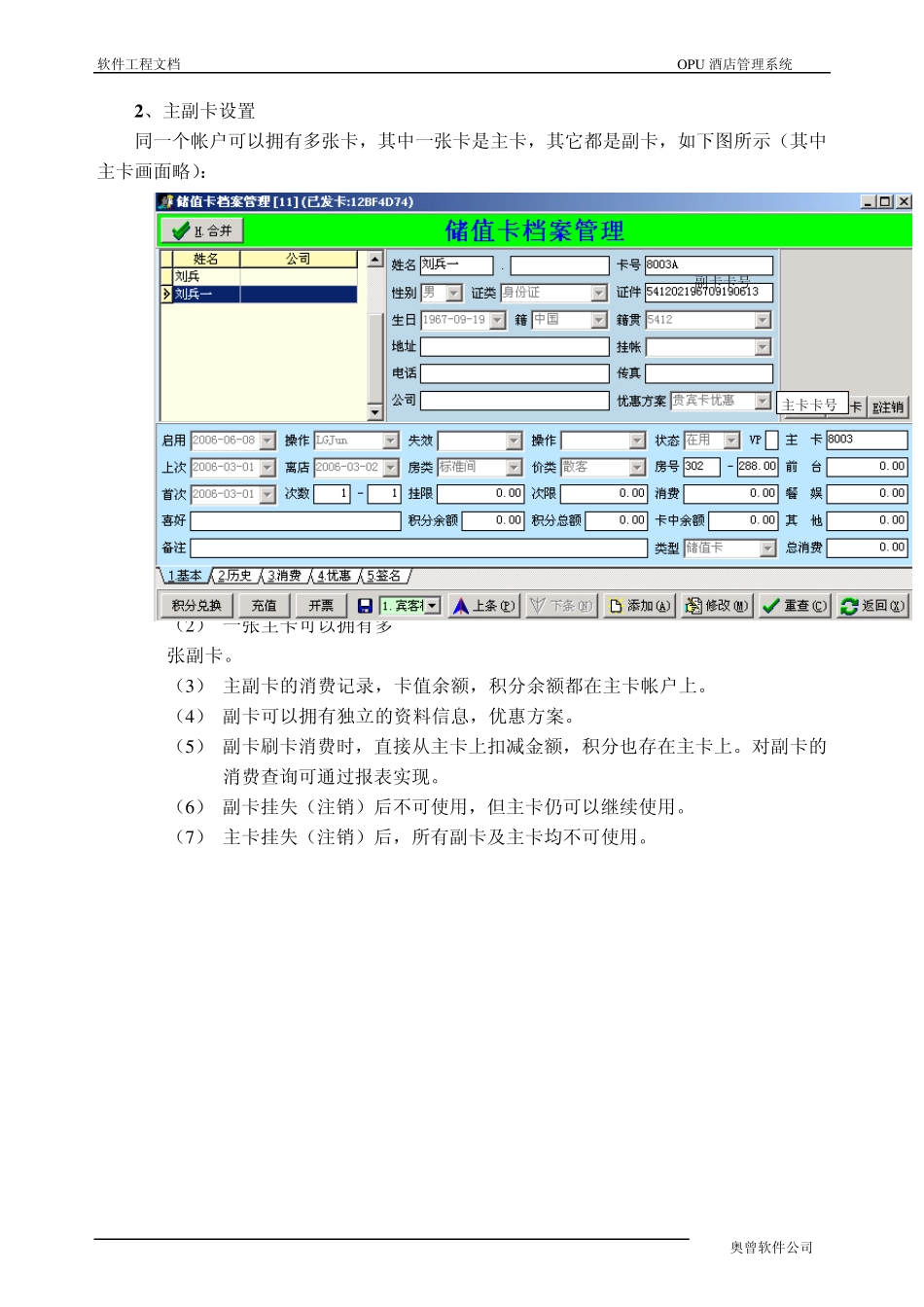This screenshot has height=1307, width=924.
Task: Expand the 籍 country dropdown
Action: (x=599, y=320)
